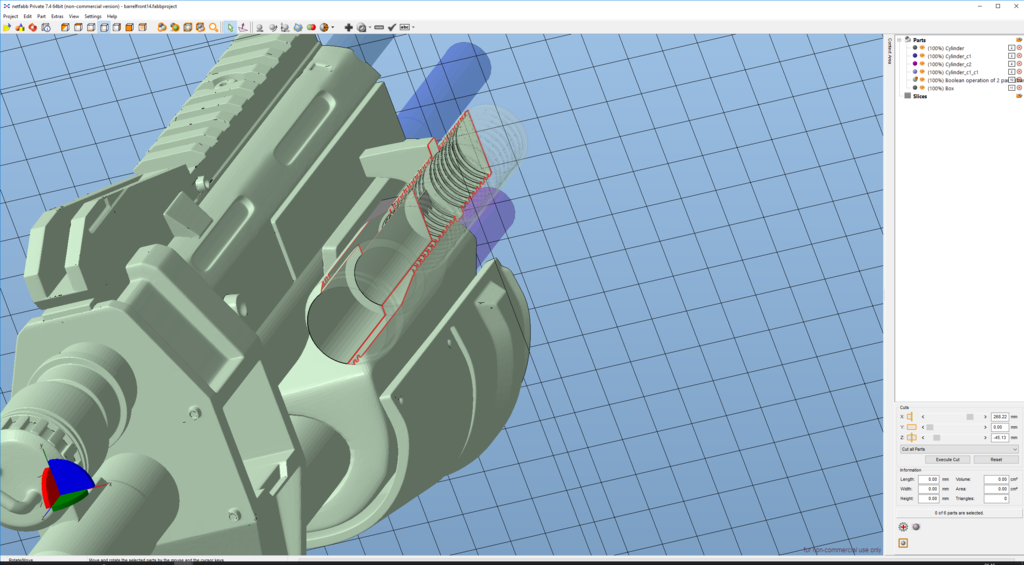Image resolution: width=1024 pixels, height=565 pixels.
Task: Toggle the X cut plane icon
Action: [910, 417]
